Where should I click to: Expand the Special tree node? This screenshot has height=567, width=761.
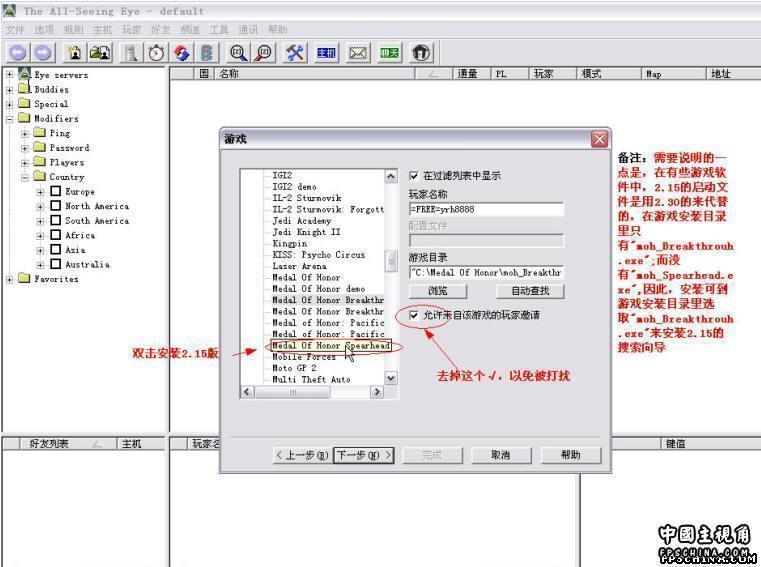9,104
